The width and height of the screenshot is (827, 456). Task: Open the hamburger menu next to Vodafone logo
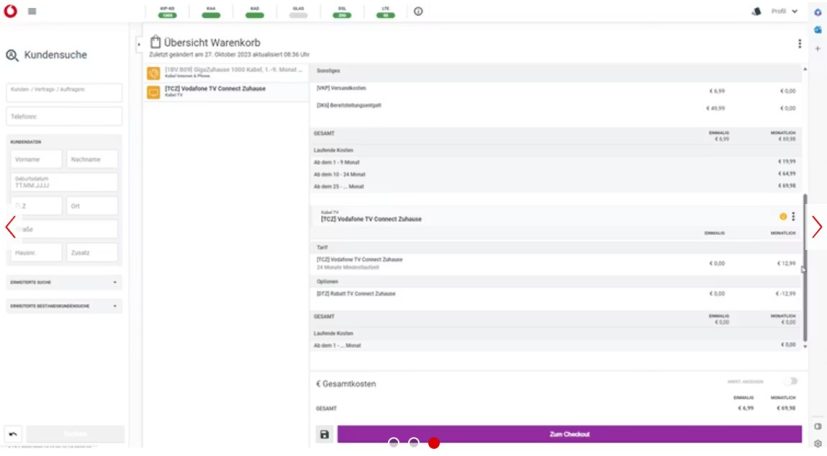[x=32, y=11]
